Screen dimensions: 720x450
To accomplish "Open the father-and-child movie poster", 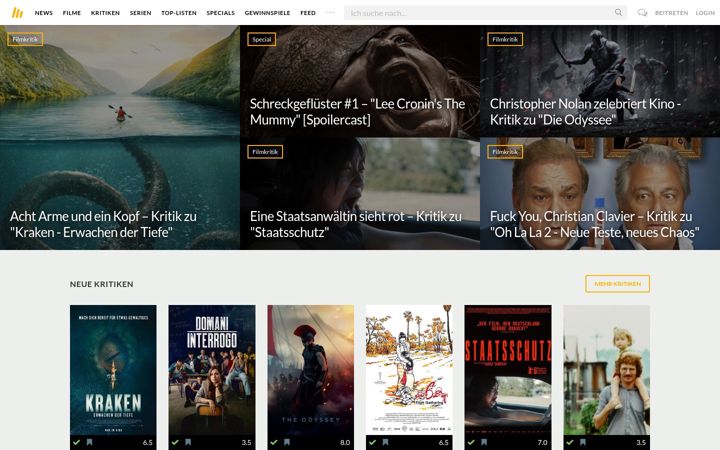I will point(607,370).
